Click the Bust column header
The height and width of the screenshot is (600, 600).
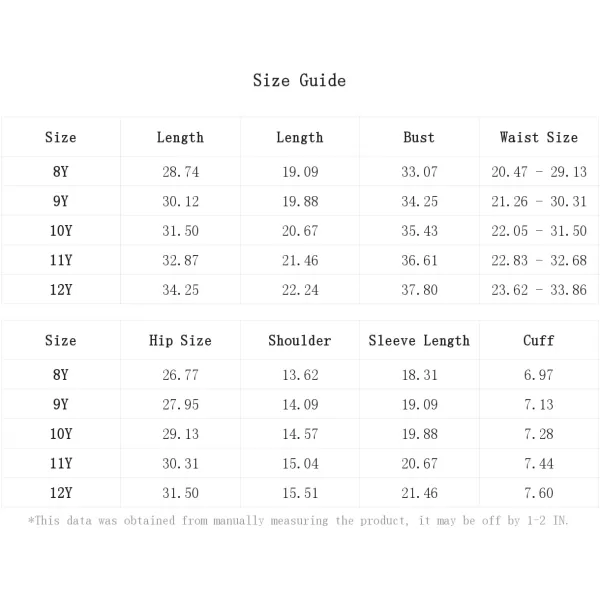pos(419,137)
